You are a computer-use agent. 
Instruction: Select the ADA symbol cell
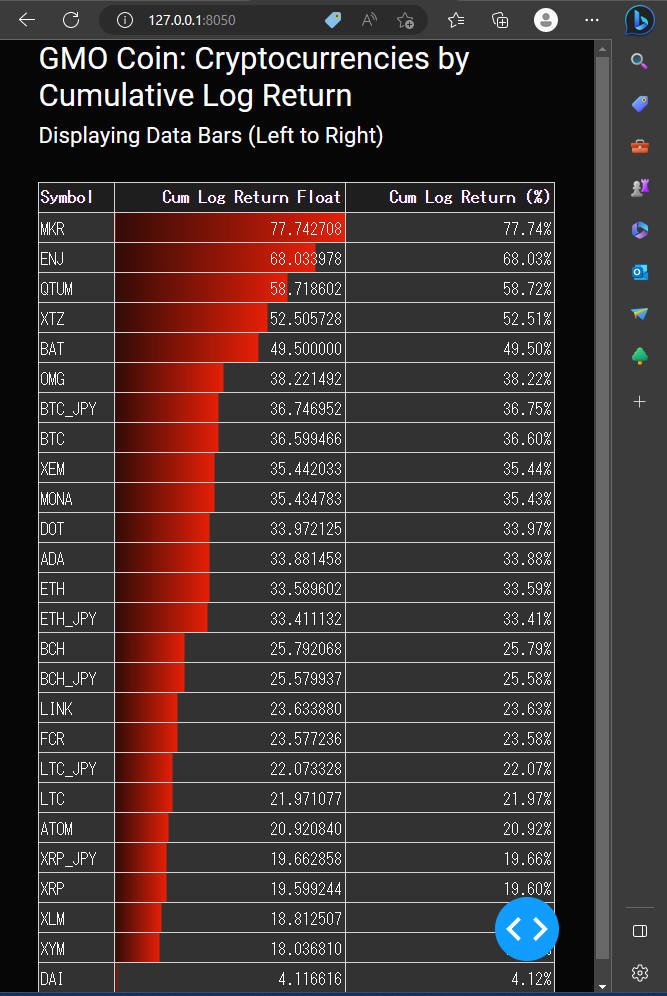click(x=76, y=558)
